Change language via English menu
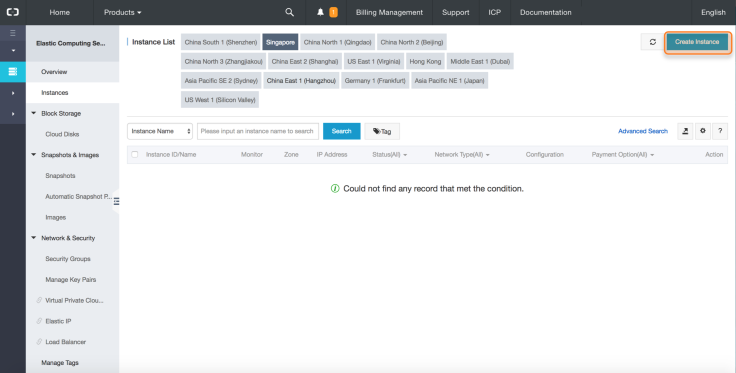Viewport: 736px width, 373px height. [x=713, y=12]
